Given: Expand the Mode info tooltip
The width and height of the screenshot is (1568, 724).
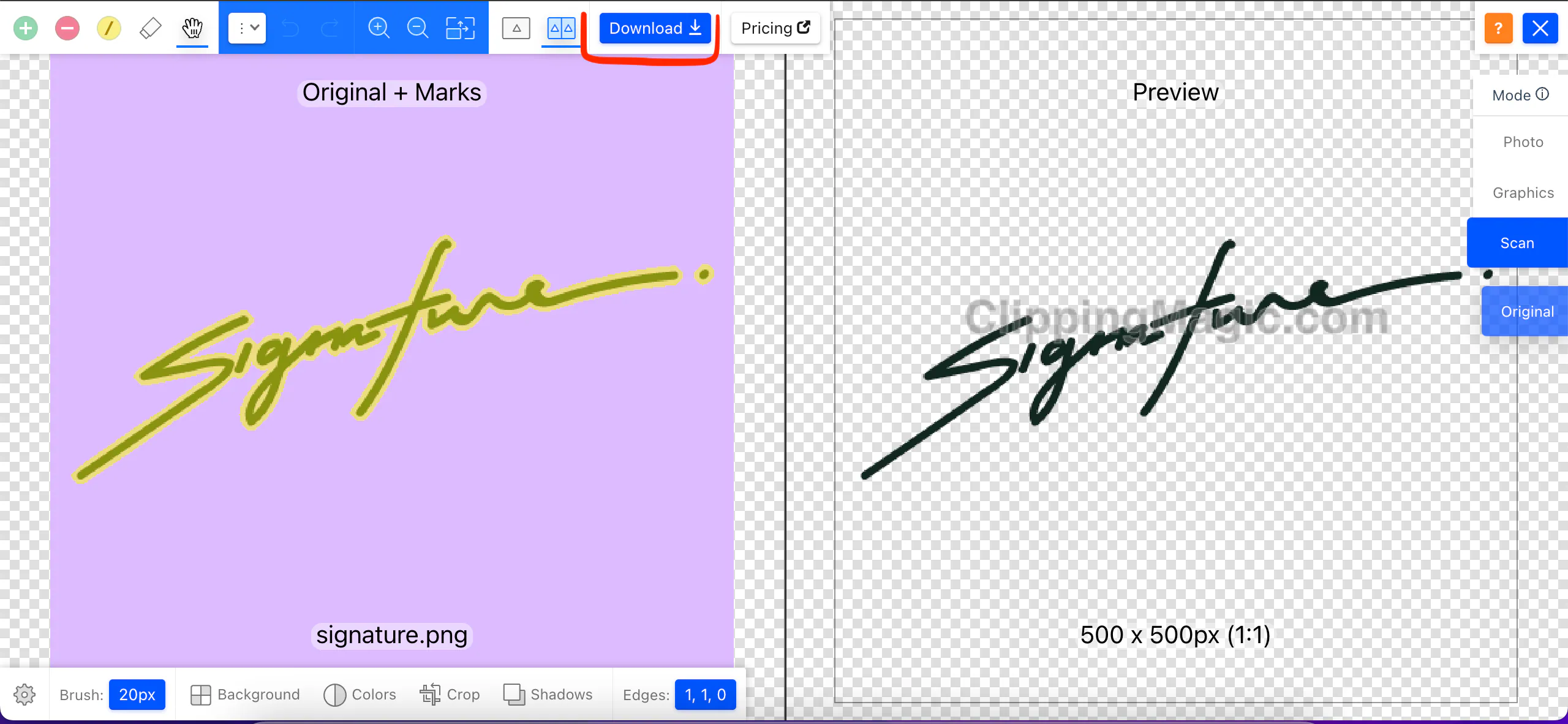Looking at the screenshot, I should pos(1542,94).
